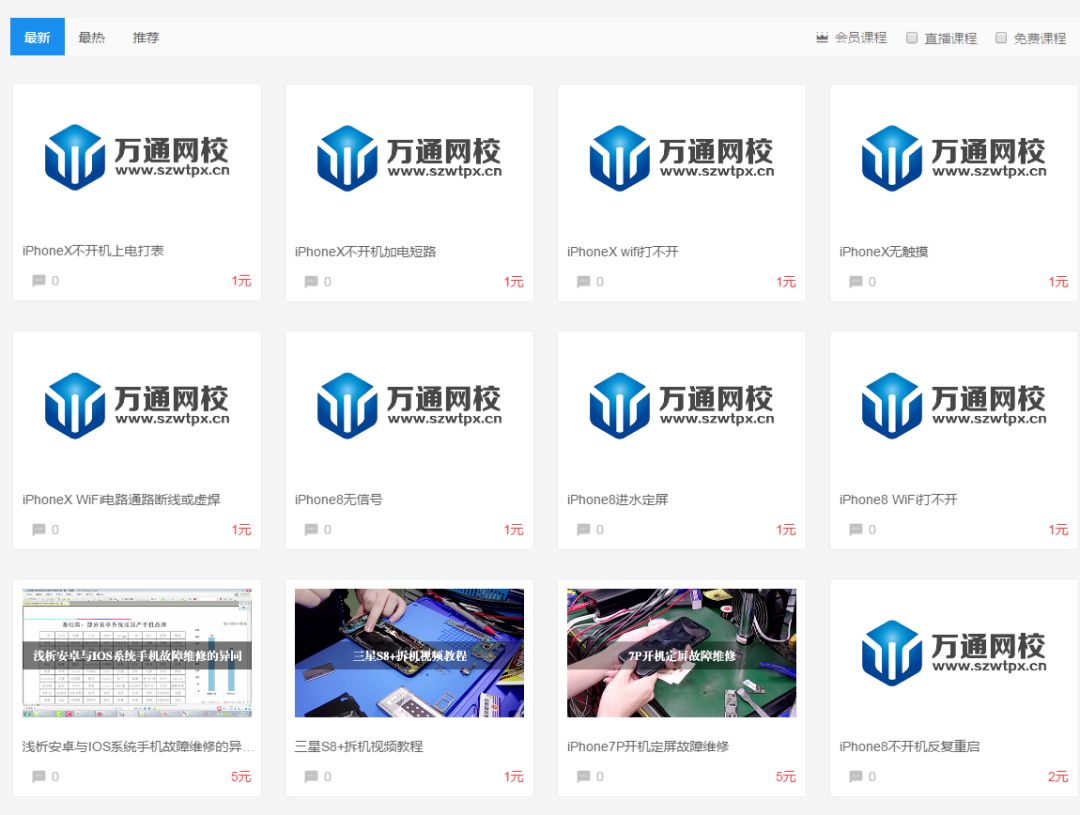Open thumbnail of iPhone8不开机反复重启 course

954,653
